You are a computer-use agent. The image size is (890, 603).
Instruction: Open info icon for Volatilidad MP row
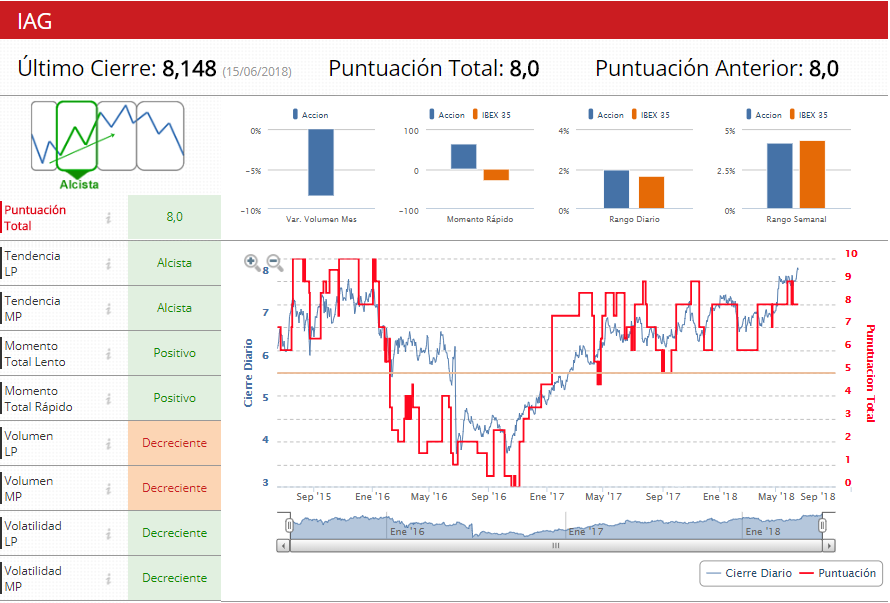pos(108,579)
